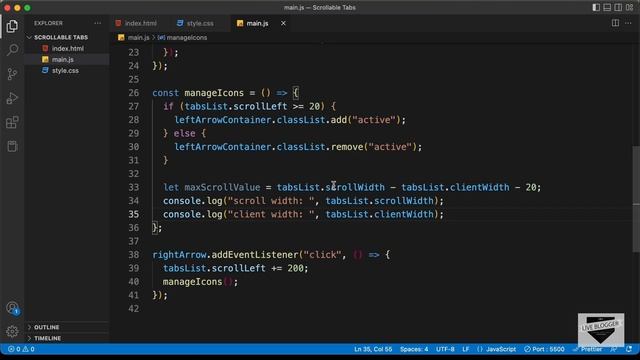Toggle secondary side bar layout icon

pyautogui.click(x=618, y=7)
